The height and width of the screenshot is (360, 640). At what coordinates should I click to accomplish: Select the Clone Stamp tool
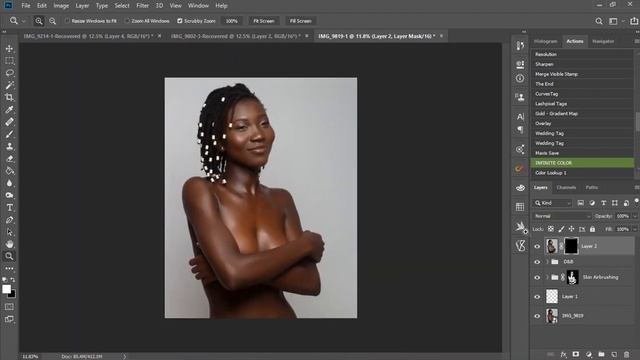point(9,147)
